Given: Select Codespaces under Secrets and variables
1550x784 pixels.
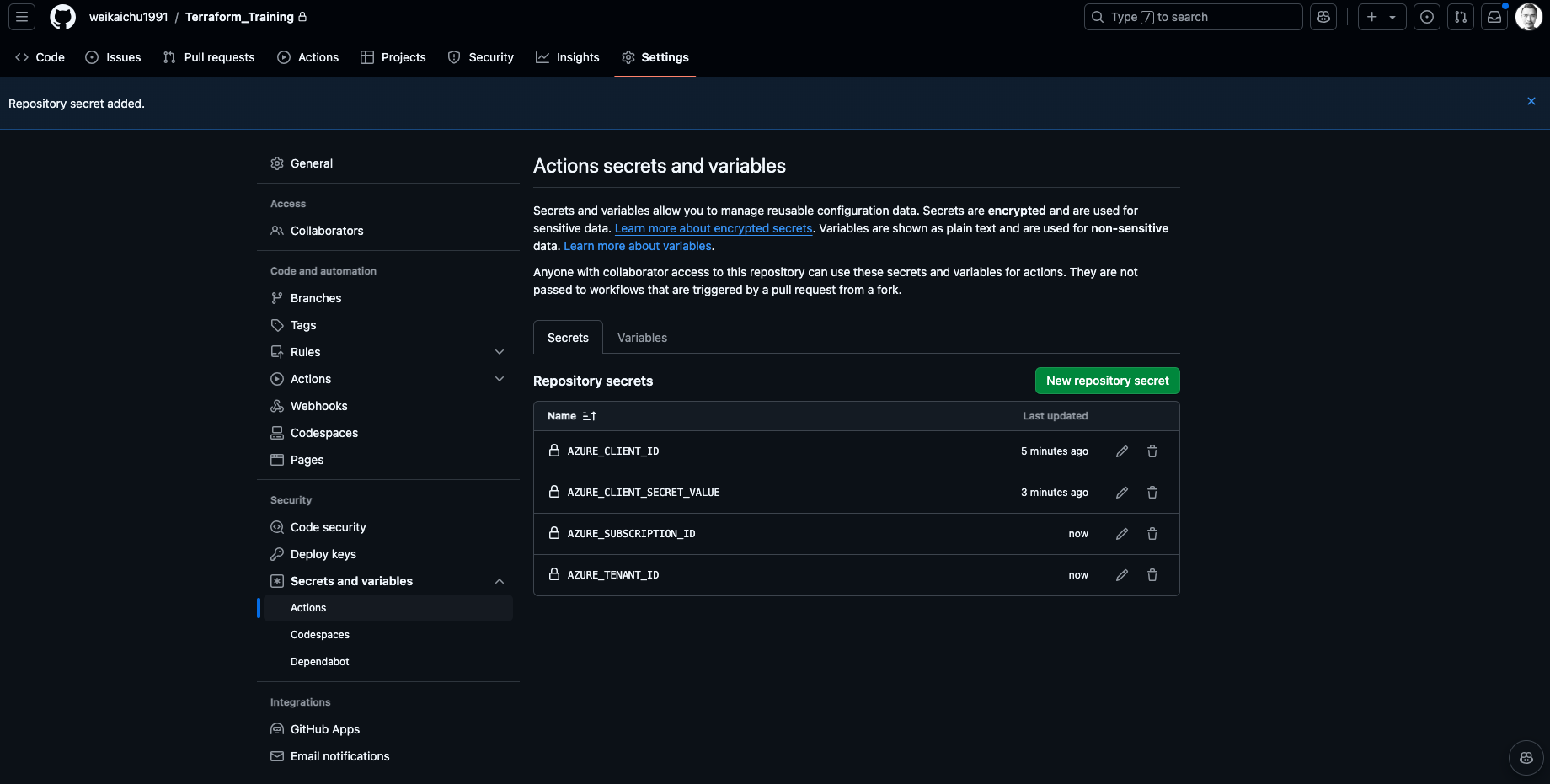Looking at the screenshot, I should 388,635.
